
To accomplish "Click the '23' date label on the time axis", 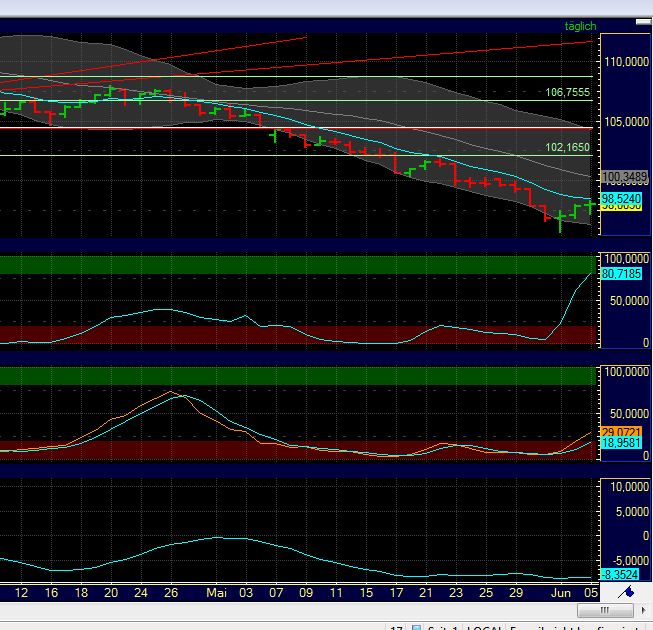I will 456,592.
